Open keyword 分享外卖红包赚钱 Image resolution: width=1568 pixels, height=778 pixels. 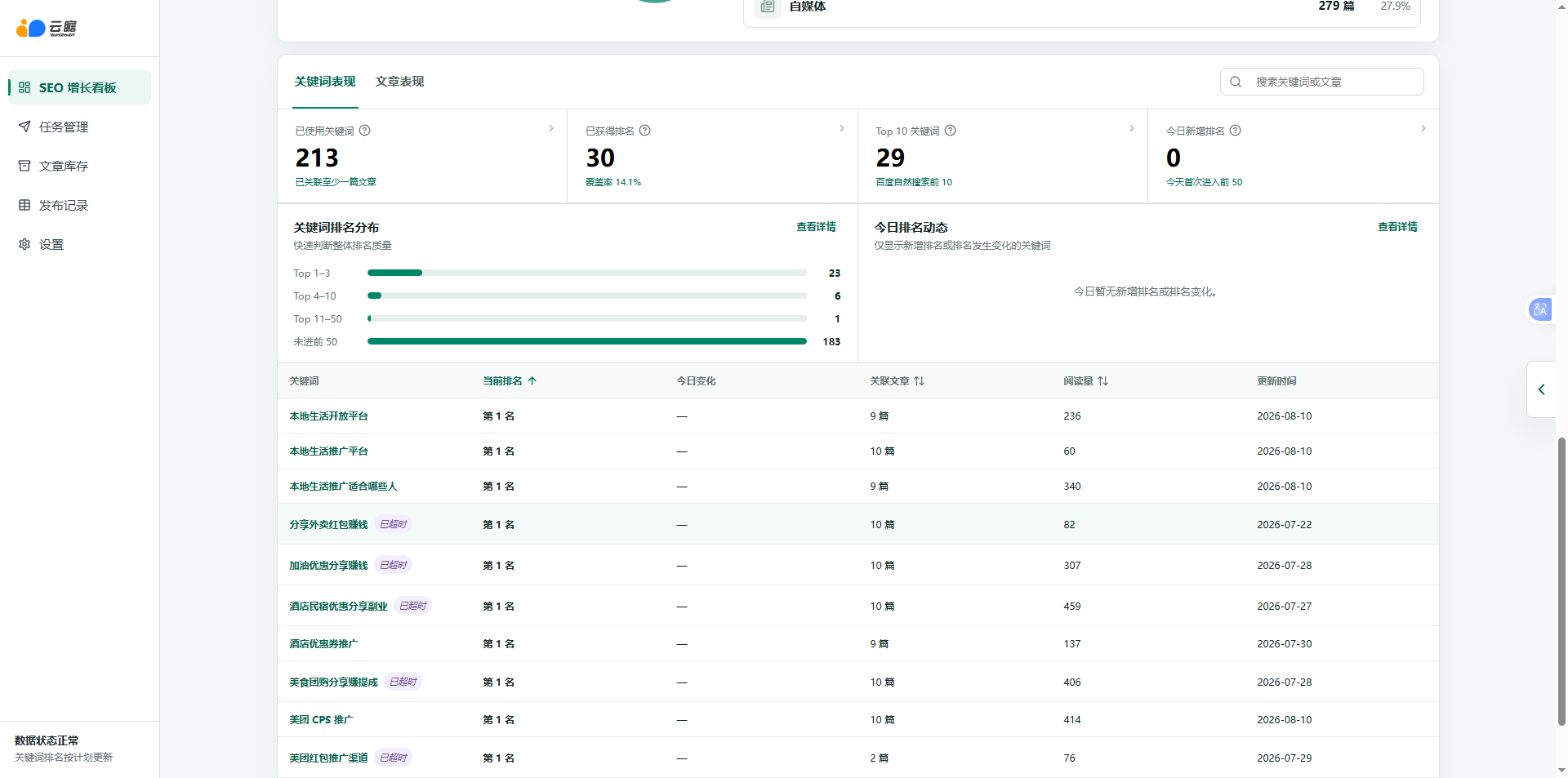[329, 525]
